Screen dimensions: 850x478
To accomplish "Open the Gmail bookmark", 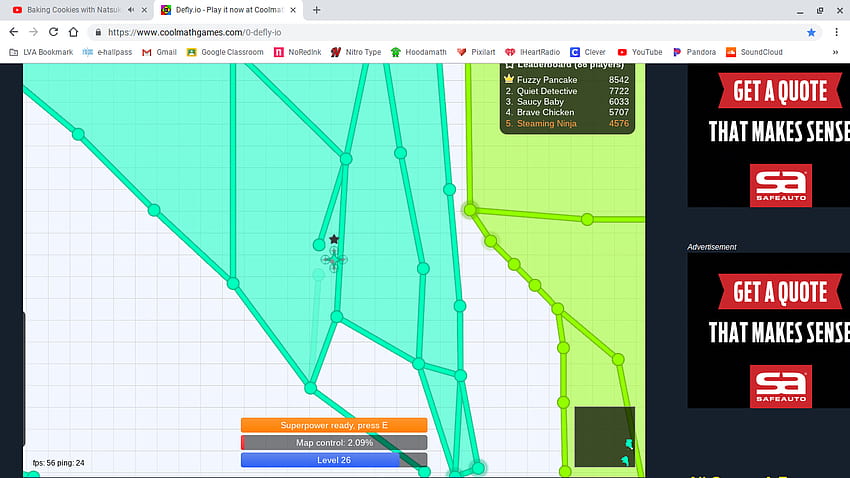I will [x=159, y=52].
